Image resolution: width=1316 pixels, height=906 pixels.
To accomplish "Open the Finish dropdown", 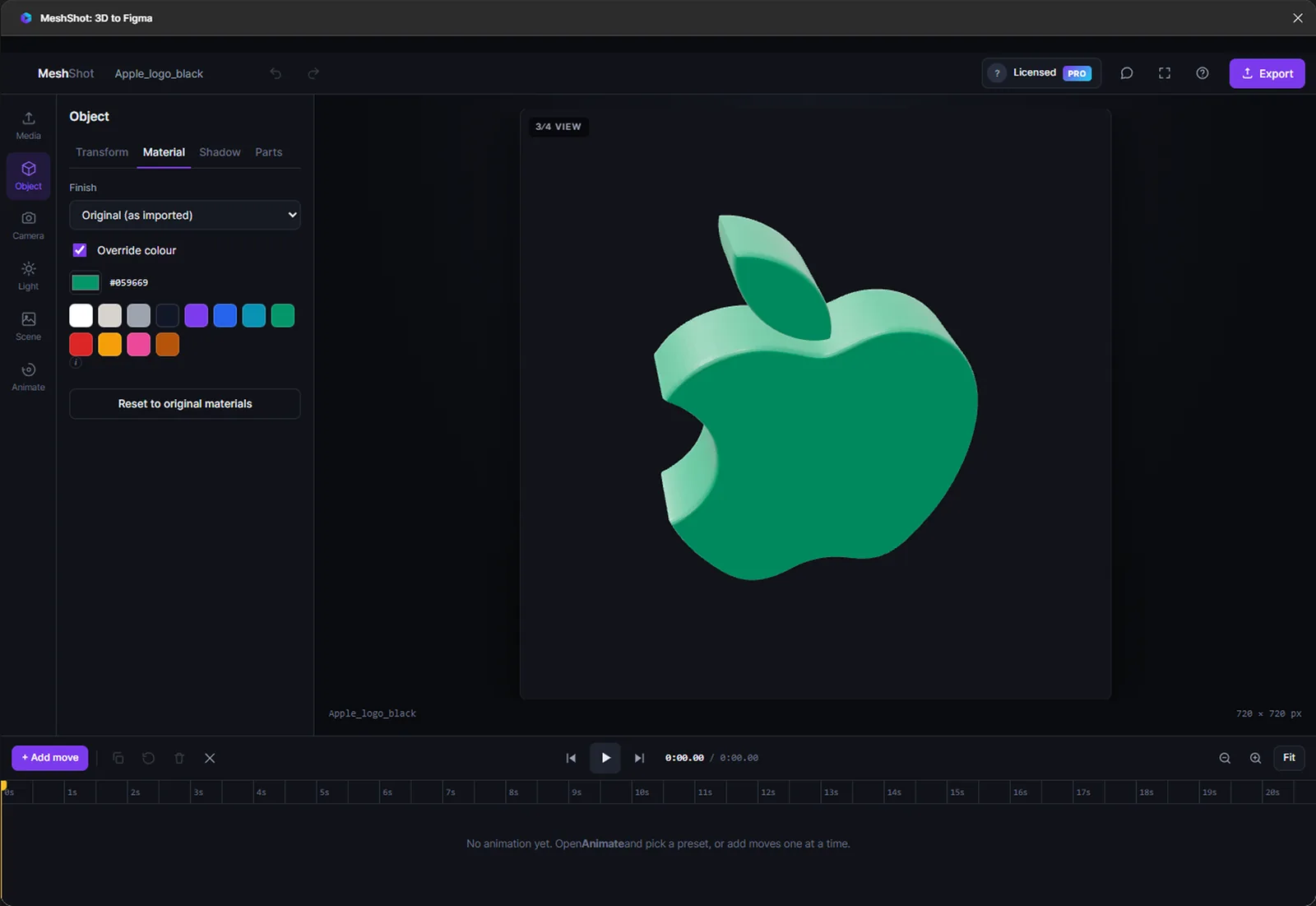I will pyautogui.click(x=185, y=215).
